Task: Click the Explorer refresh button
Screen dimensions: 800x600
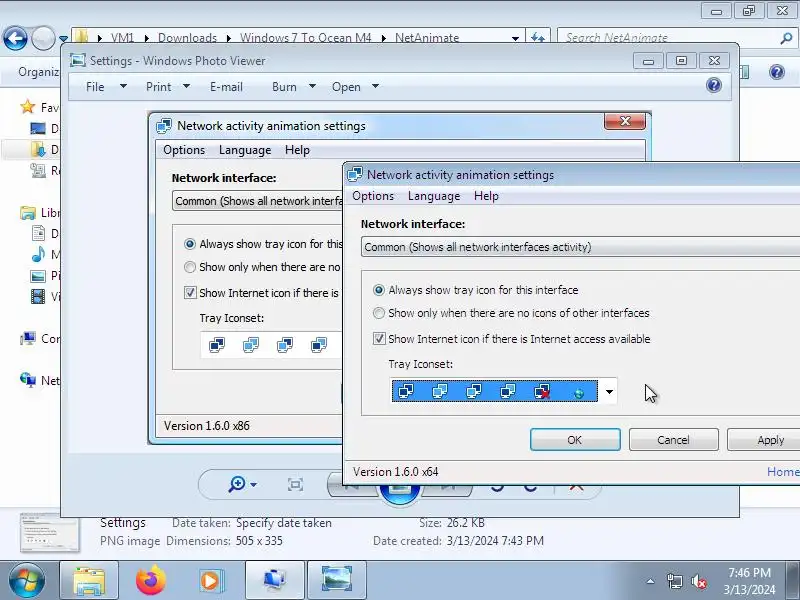Action: point(538,37)
